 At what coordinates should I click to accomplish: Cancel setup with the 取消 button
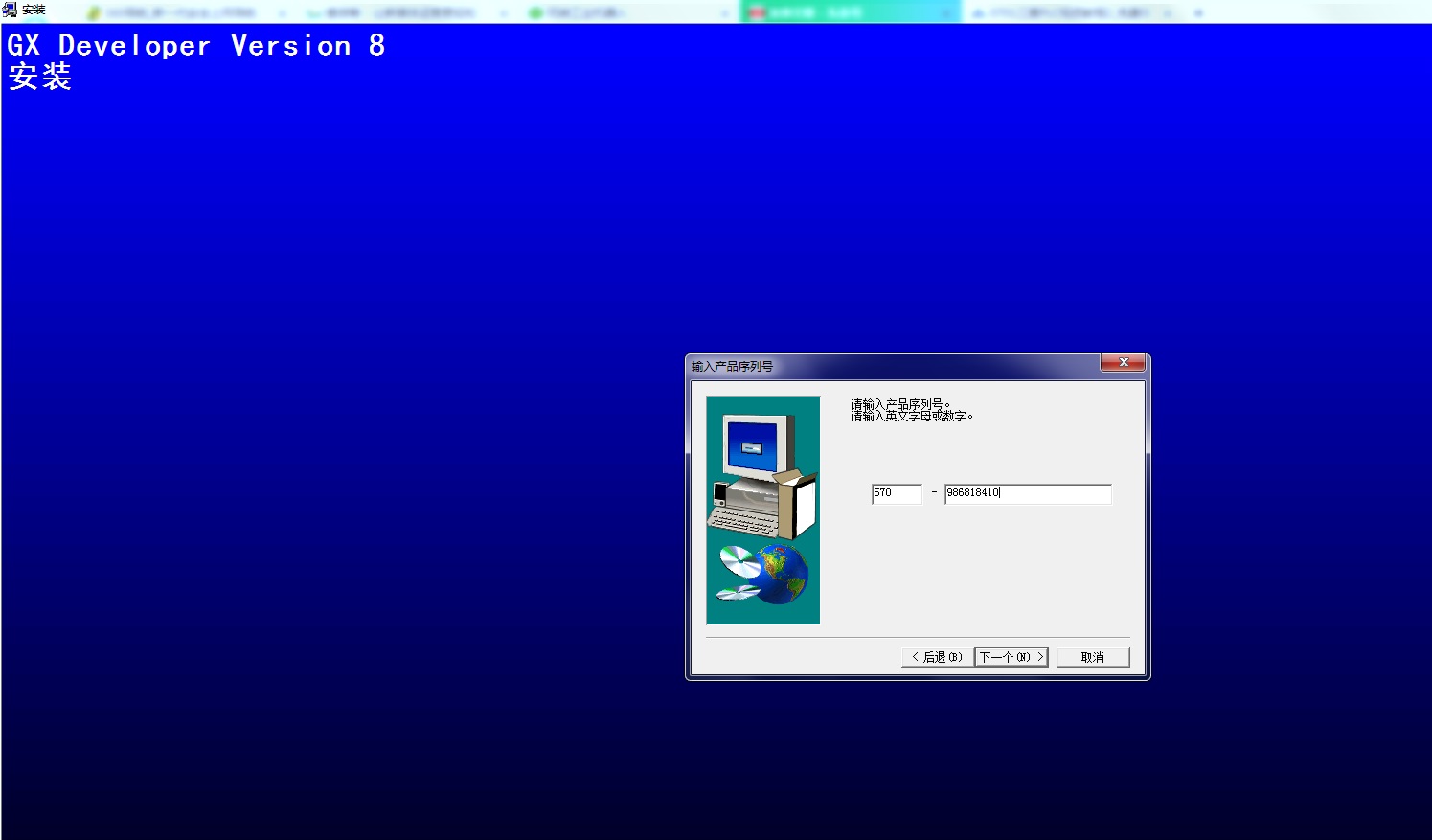1093,657
